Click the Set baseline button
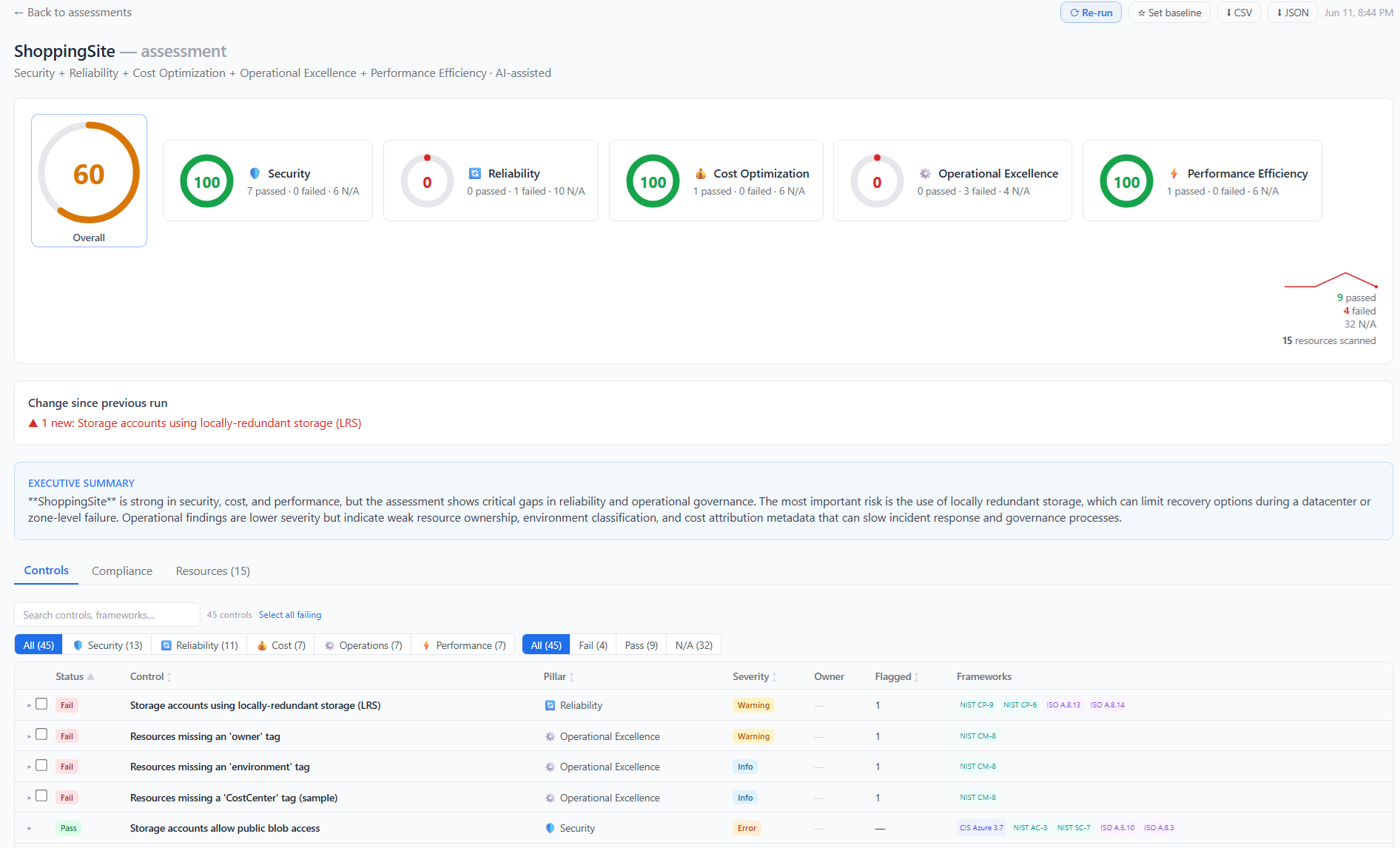 1169,13
